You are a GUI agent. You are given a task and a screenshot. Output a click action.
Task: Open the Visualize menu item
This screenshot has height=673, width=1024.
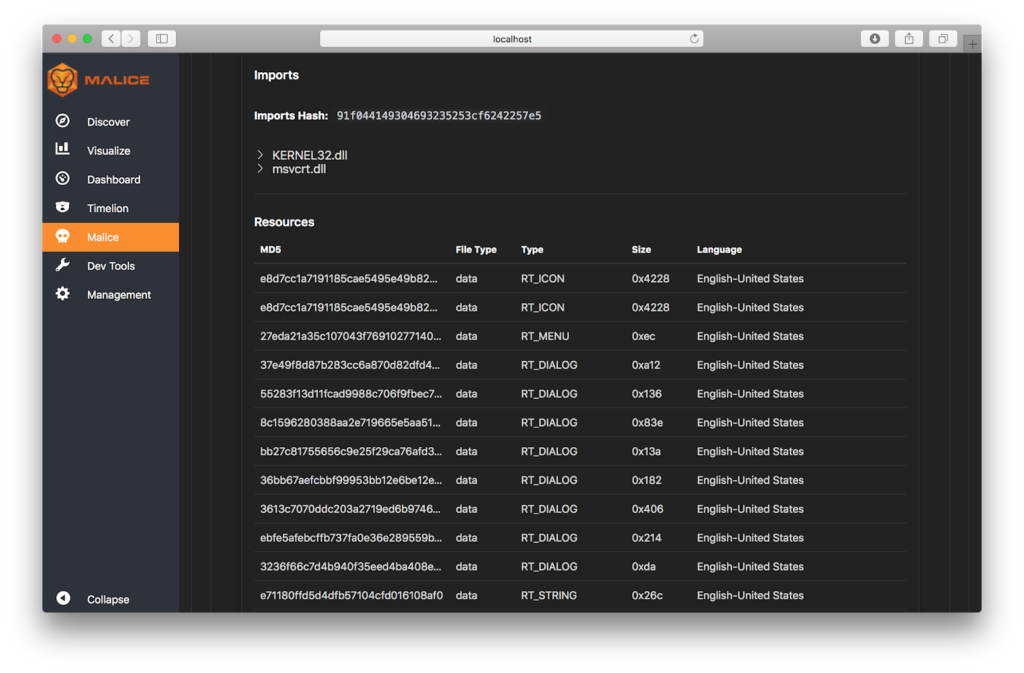pyautogui.click(x=108, y=151)
